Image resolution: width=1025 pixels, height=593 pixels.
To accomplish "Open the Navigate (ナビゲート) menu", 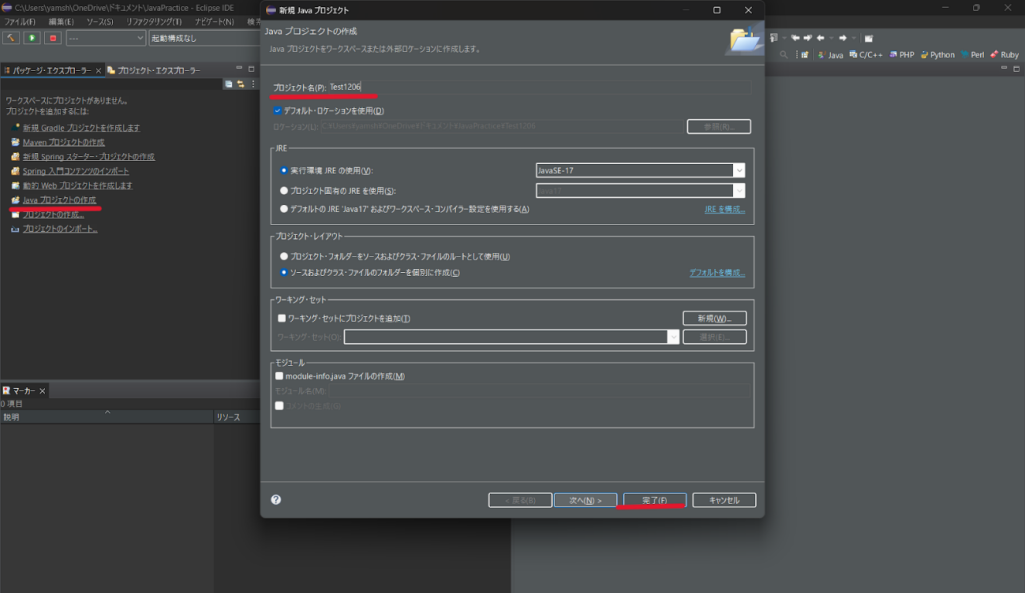I will coord(214,22).
